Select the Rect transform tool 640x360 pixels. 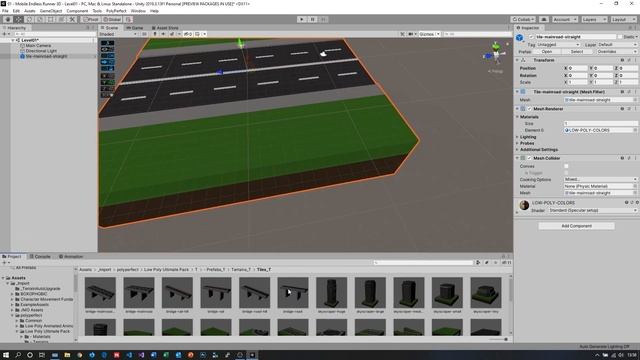pos(51,19)
